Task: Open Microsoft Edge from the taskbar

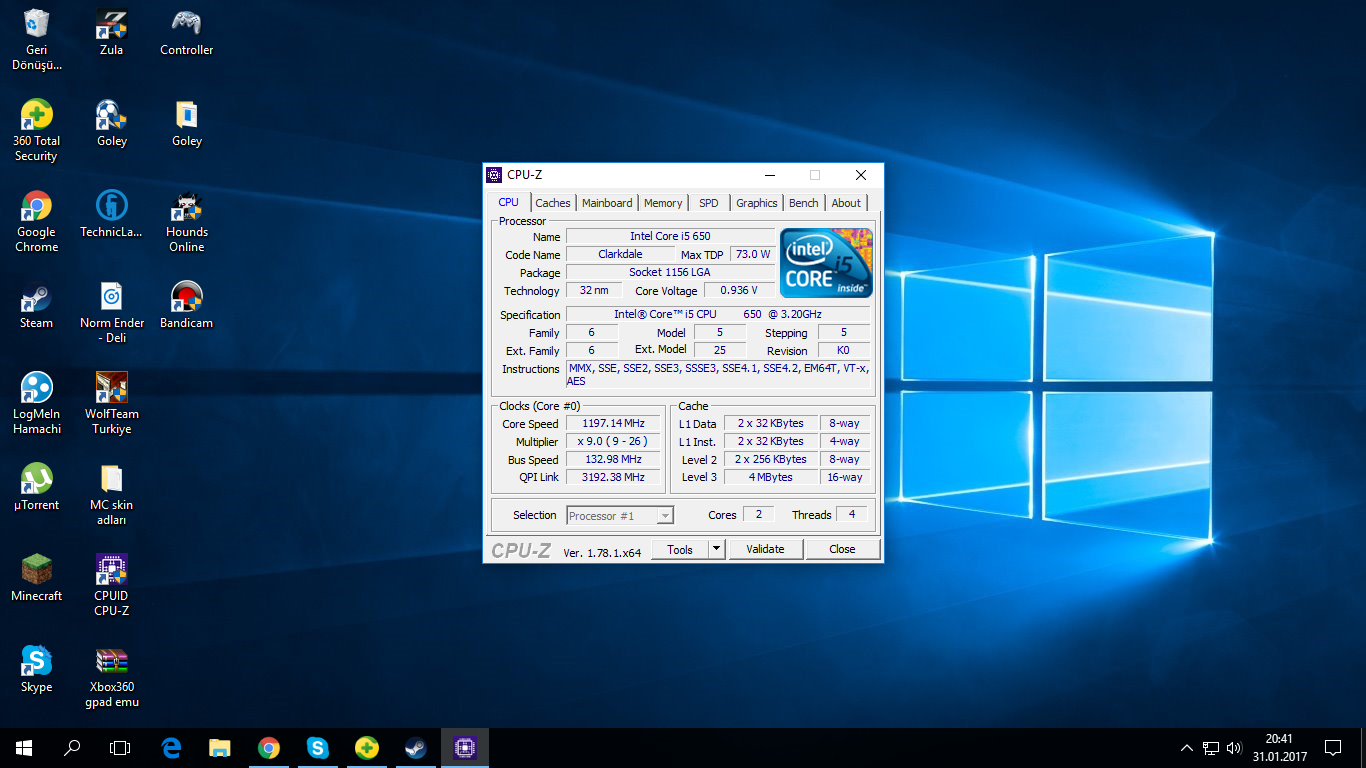Action: pos(171,747)
